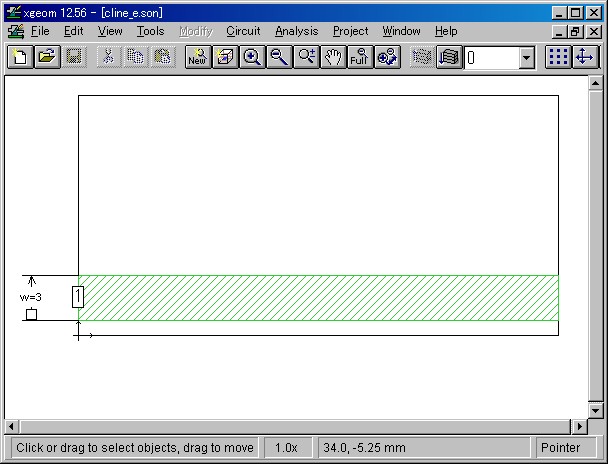Select the port 1 box label
Screen dimensions: 608x464
(78, 297)
